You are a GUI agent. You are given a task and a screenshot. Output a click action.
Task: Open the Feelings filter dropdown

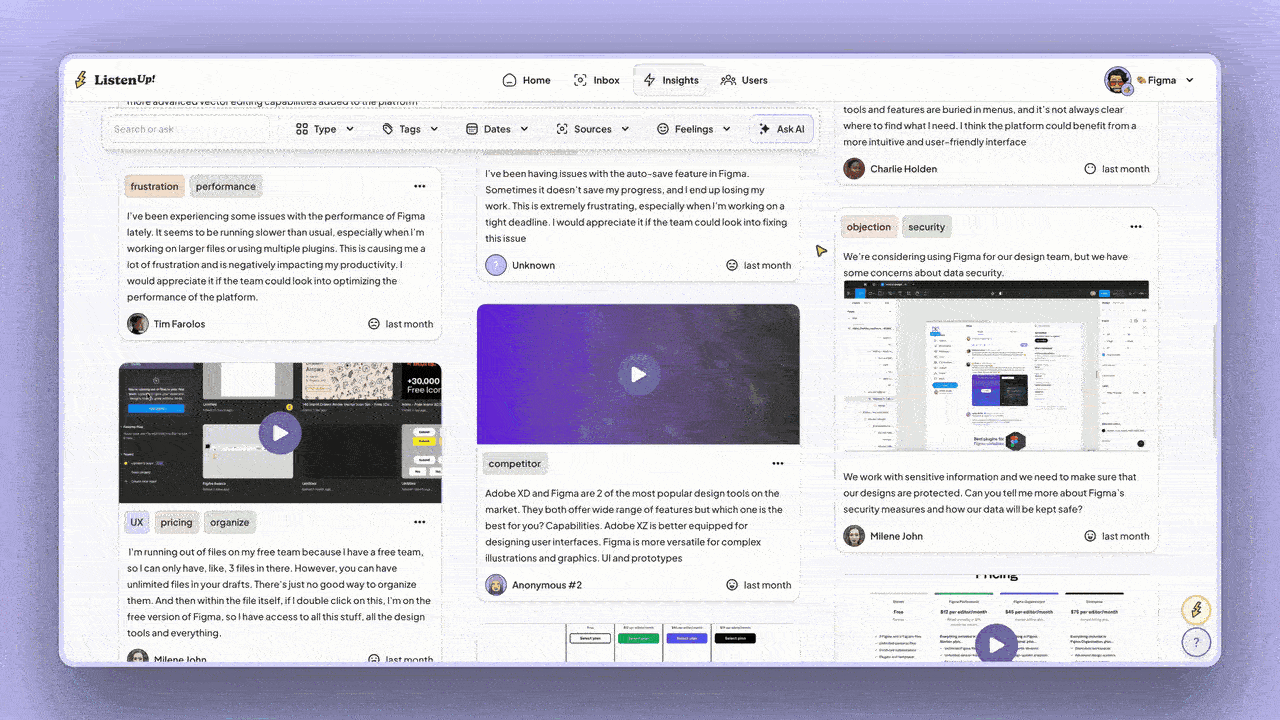pyautogui.click(x=694, y=129)
